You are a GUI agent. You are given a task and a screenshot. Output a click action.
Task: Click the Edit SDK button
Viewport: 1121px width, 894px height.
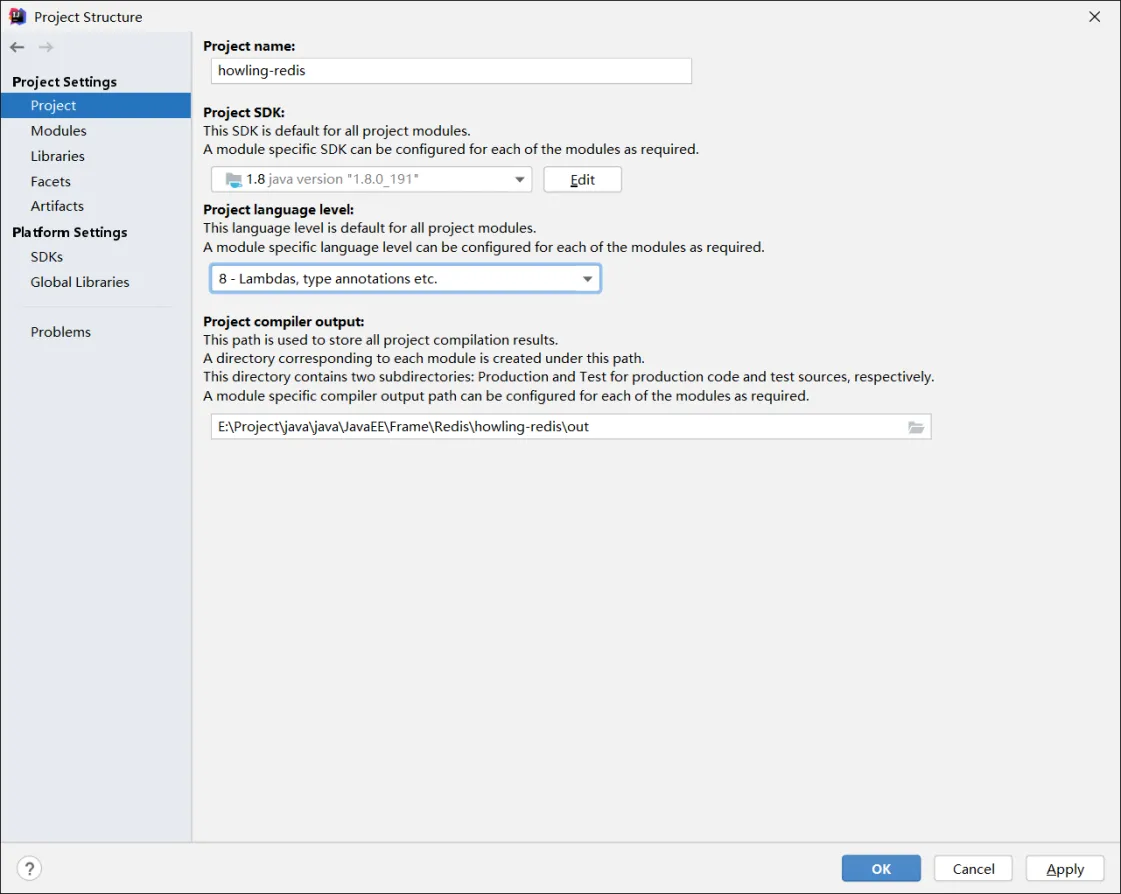[582, 180]
